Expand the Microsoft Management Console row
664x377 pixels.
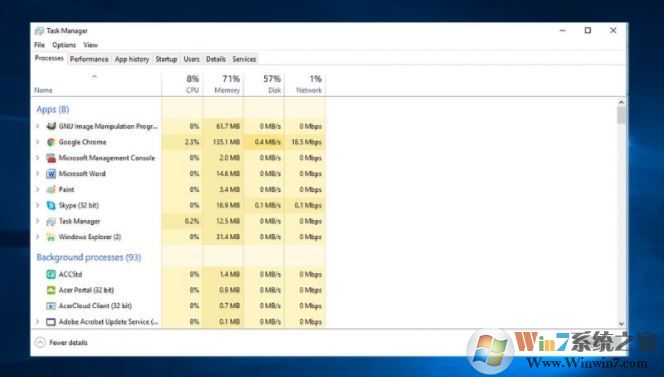point(37,158)
